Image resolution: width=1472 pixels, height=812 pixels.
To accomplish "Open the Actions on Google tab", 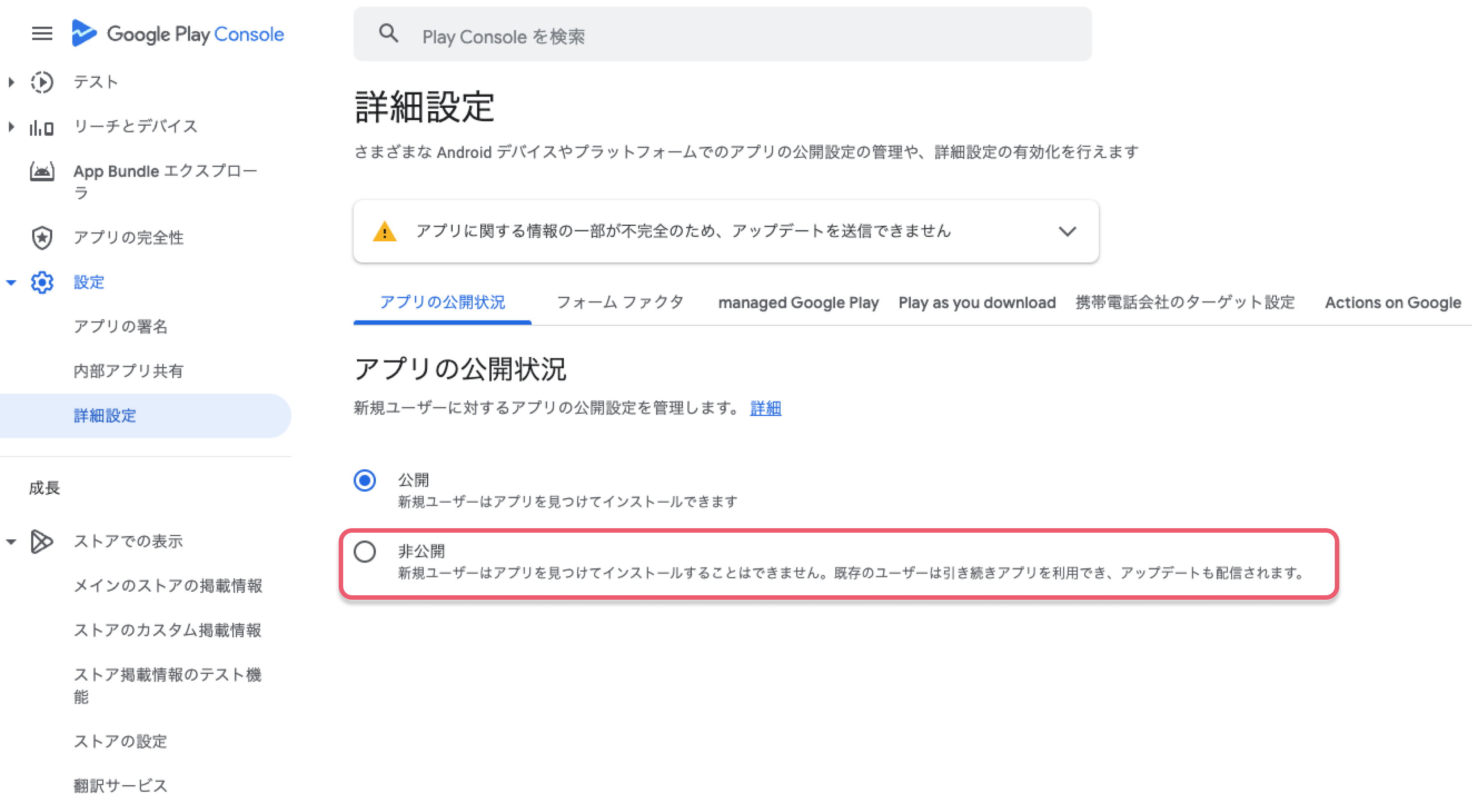I will point(1392,302).
